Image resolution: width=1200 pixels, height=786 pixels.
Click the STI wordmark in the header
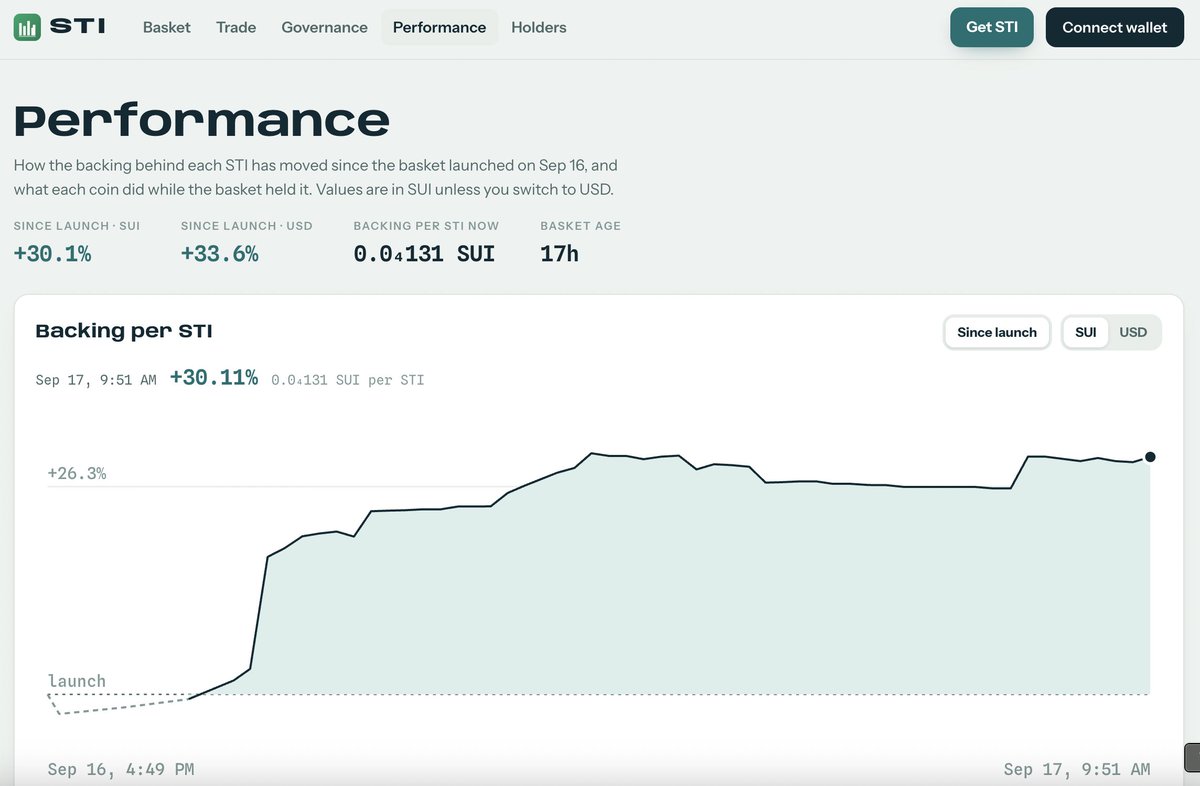(77, 27)
